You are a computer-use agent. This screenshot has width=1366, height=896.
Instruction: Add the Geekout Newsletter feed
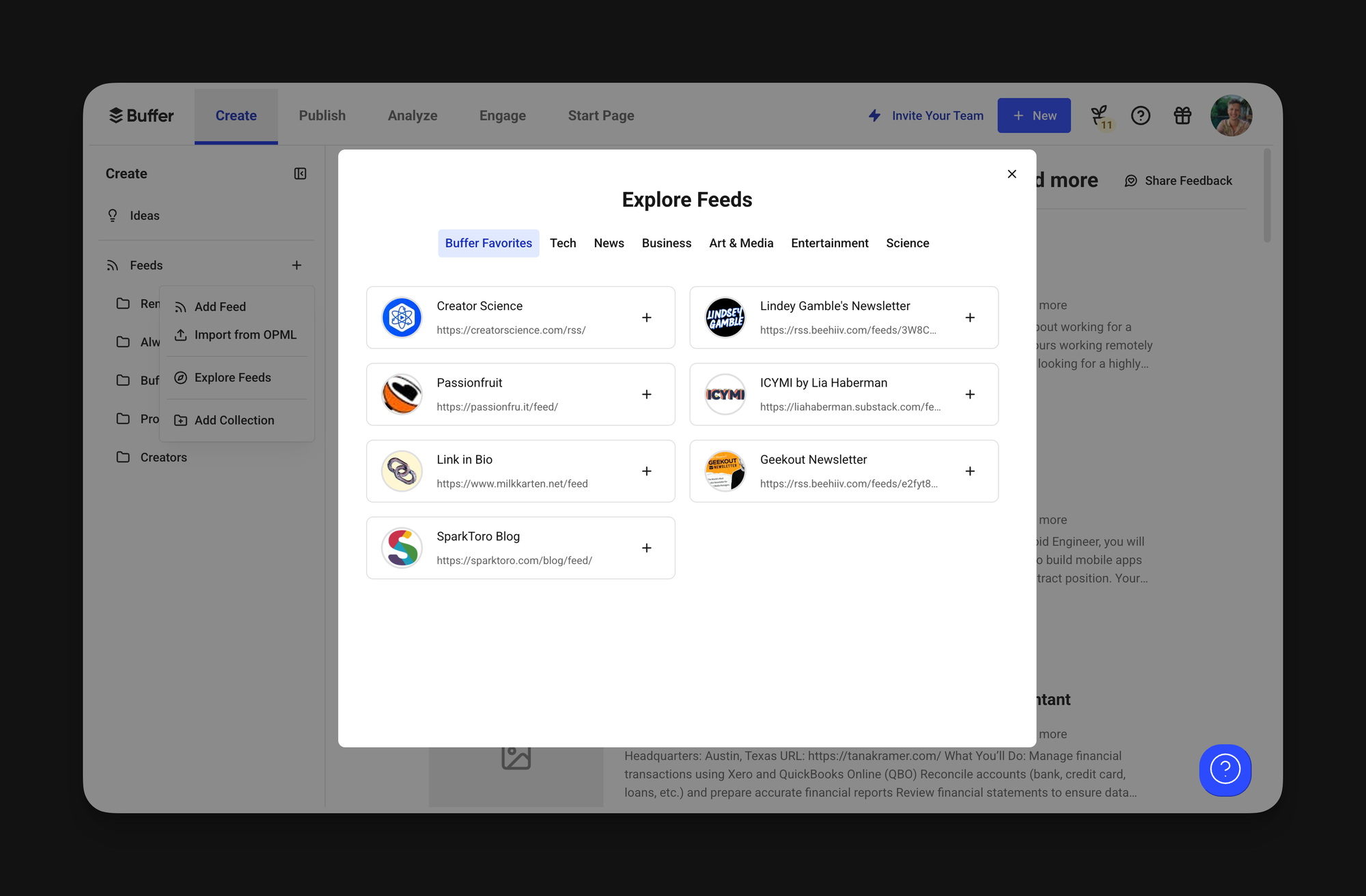(x=970, y=471)
